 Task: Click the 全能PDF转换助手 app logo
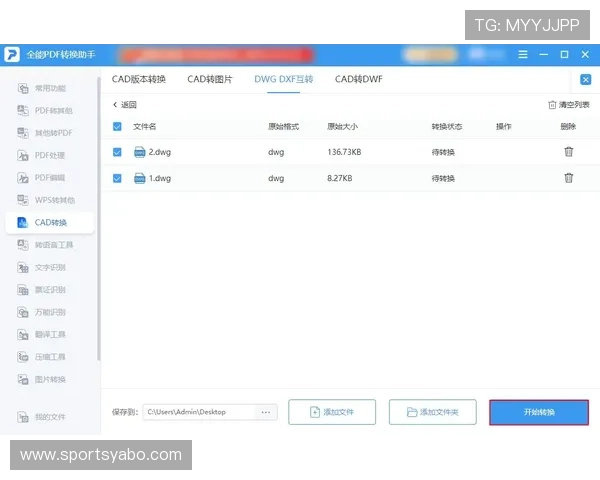pos(12,54)
